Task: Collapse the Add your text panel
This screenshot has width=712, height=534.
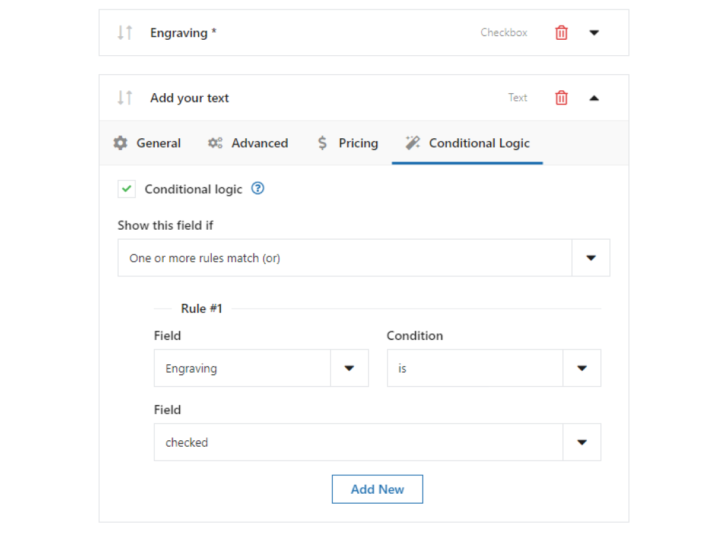Action: [x=594, y=98]
